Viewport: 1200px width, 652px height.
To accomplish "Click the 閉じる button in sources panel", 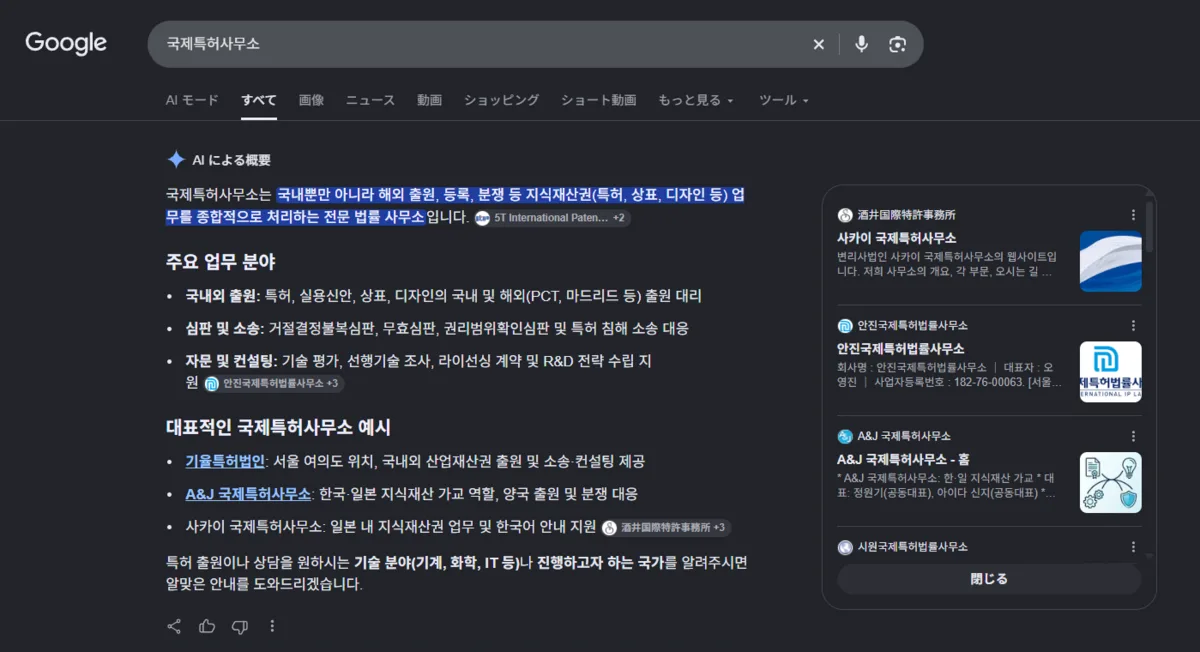I will (989, 579).
